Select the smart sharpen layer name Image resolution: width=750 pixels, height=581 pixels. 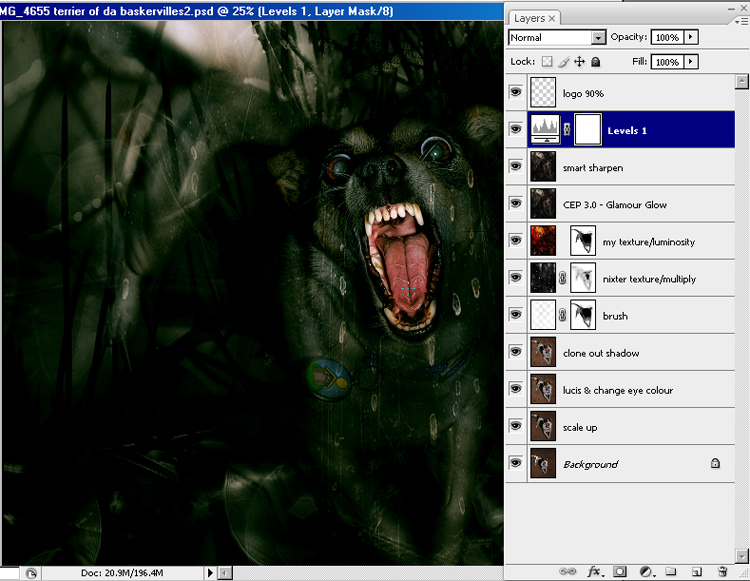[x=593, y=167]
